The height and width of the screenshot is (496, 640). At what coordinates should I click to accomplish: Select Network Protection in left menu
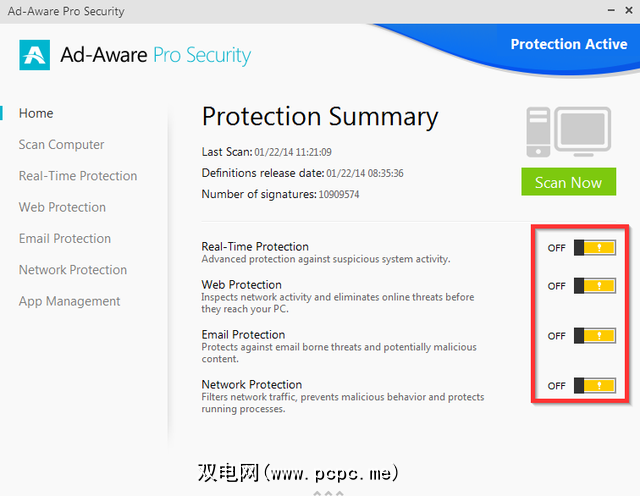tap(73, 270)
